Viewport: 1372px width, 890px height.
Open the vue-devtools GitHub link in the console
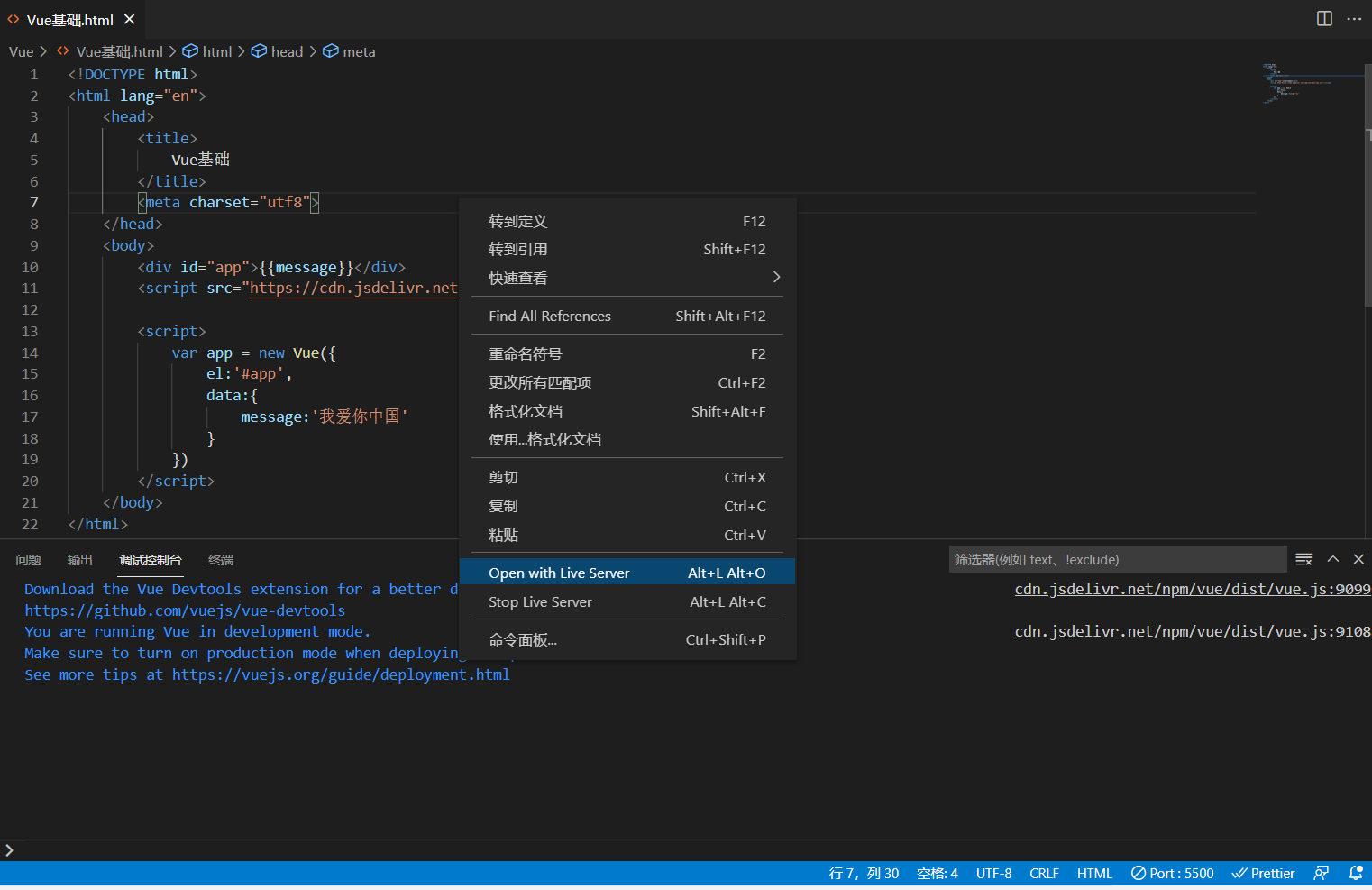[x=184, y=610]
